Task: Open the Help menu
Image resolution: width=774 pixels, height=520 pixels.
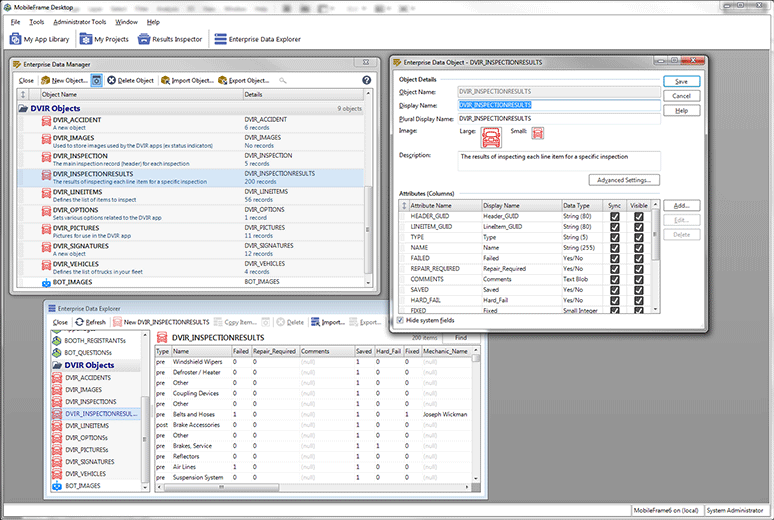Action: click(x=153, y=22)
